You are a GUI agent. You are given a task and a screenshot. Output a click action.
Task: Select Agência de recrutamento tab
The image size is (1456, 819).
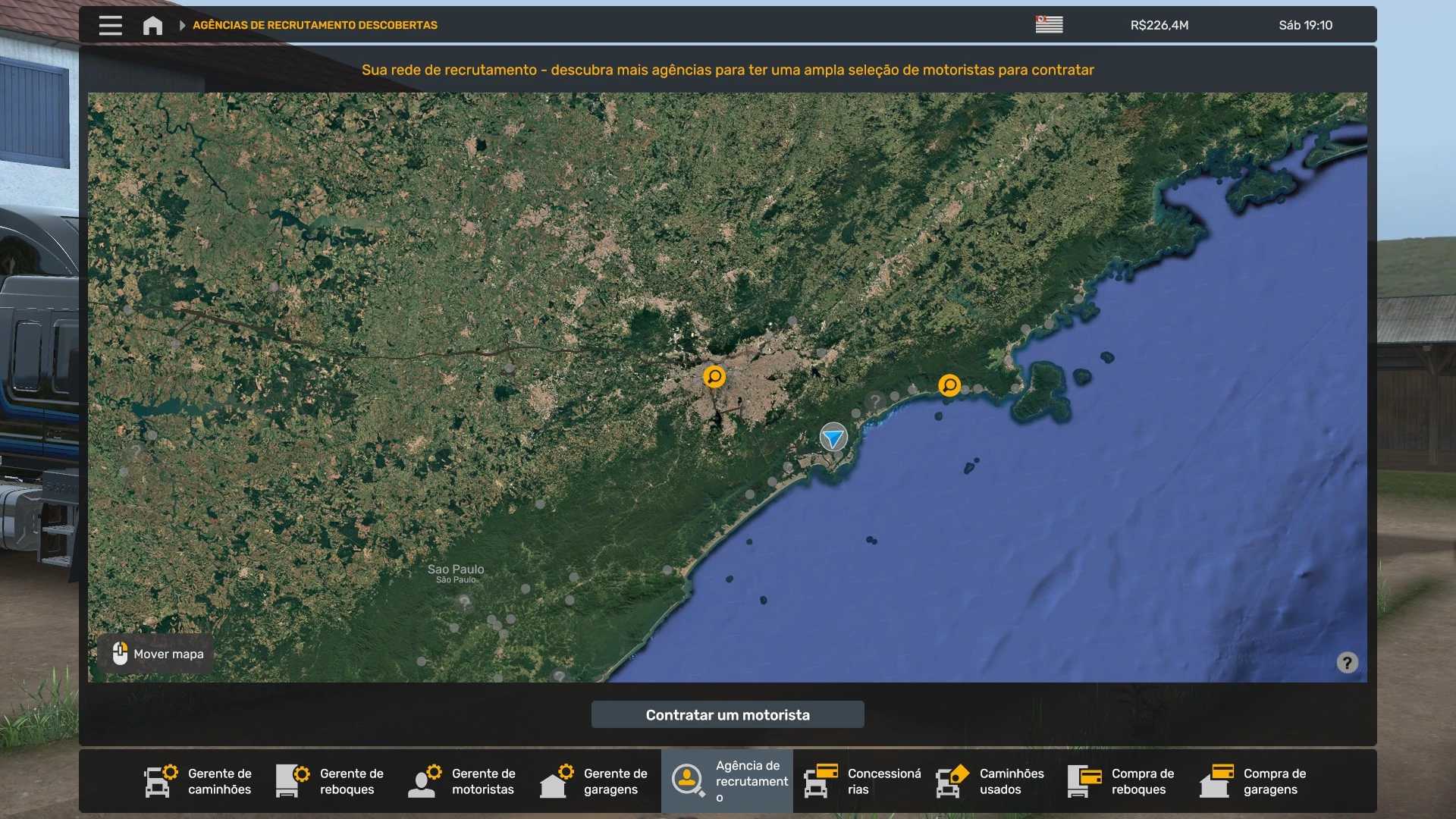click(727, 781)
